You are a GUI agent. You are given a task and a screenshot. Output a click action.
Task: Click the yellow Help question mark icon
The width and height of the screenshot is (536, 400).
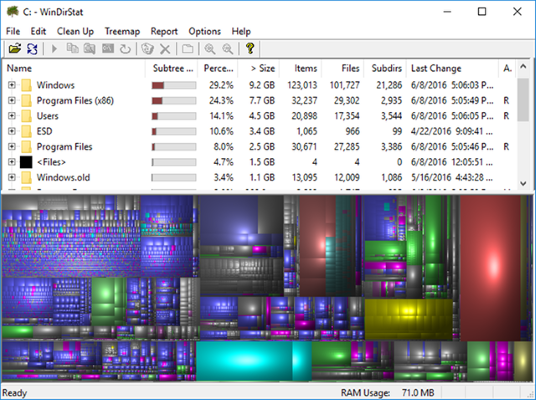tap(250, 49)
